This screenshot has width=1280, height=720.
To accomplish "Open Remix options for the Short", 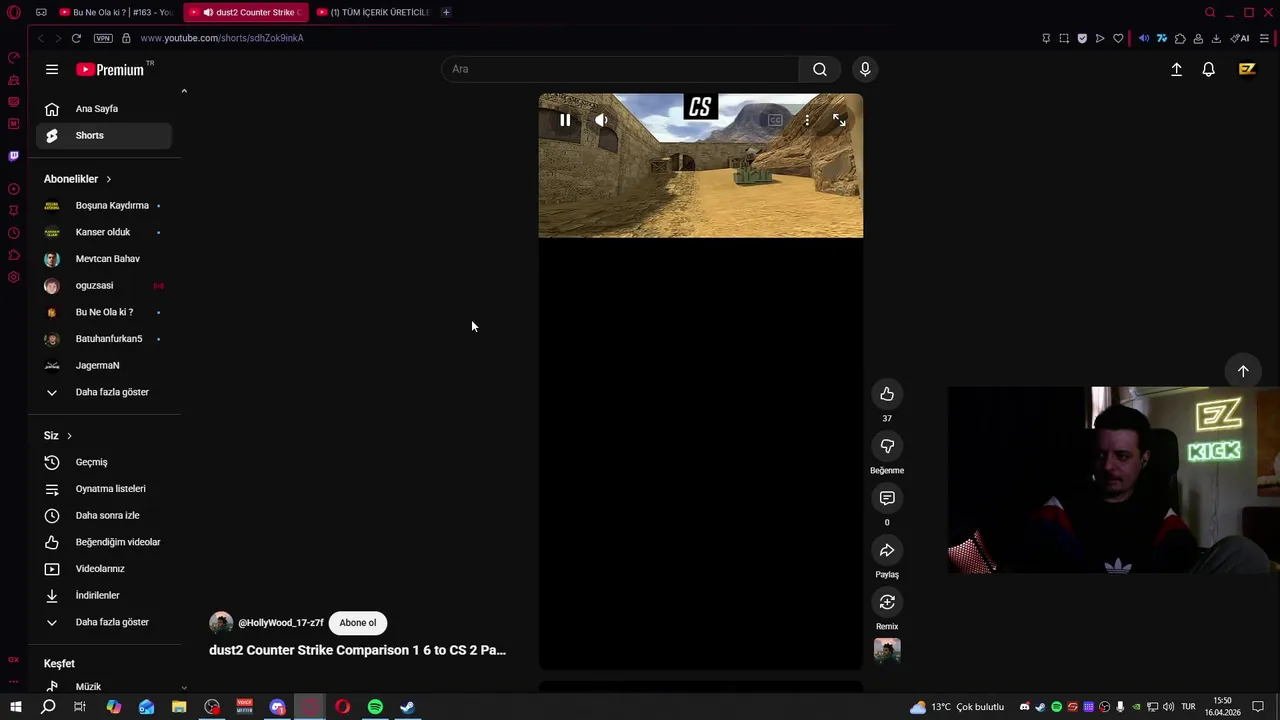I will click(887, 602).
